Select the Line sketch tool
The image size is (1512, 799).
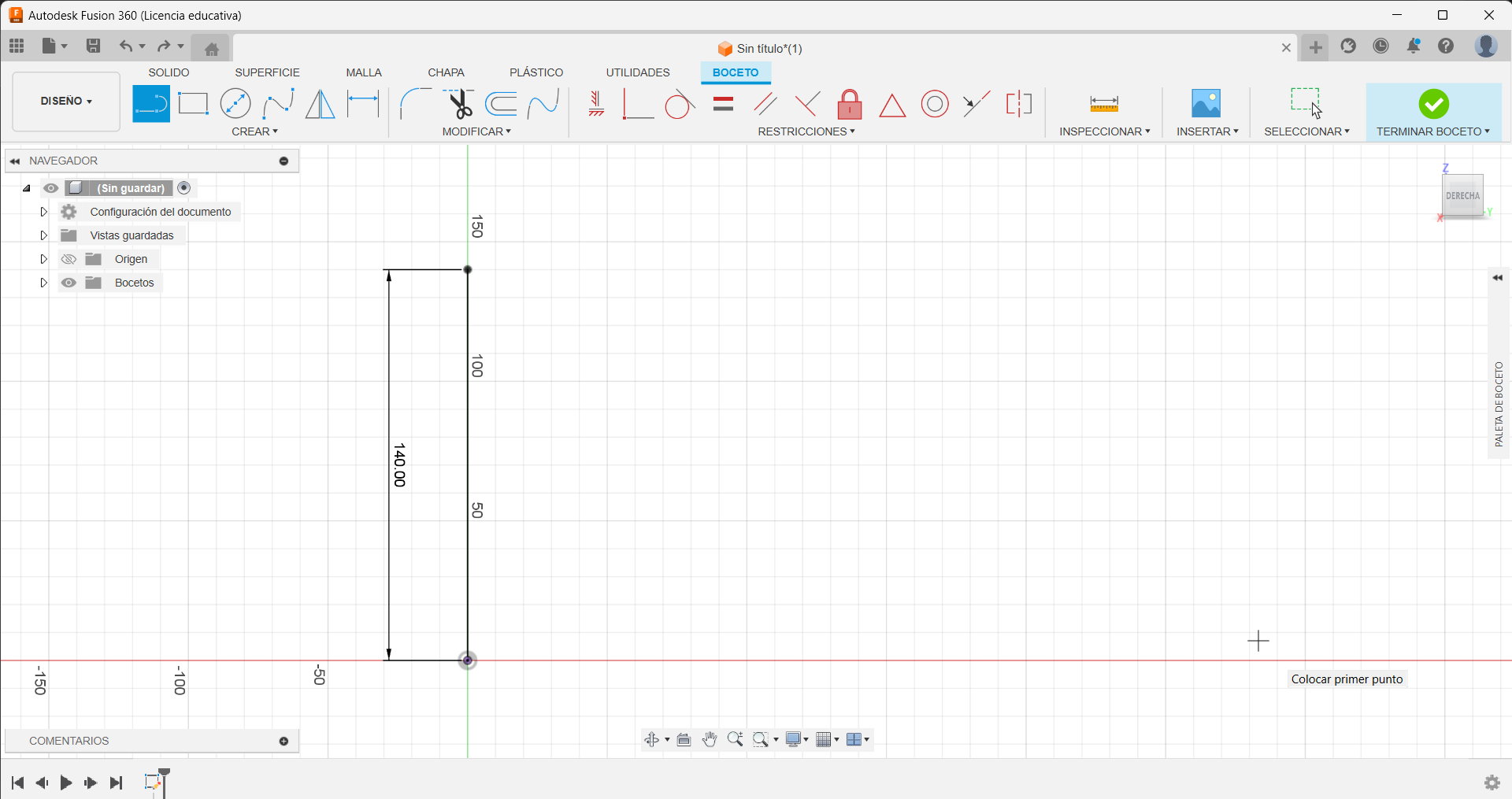coord(151,104)
